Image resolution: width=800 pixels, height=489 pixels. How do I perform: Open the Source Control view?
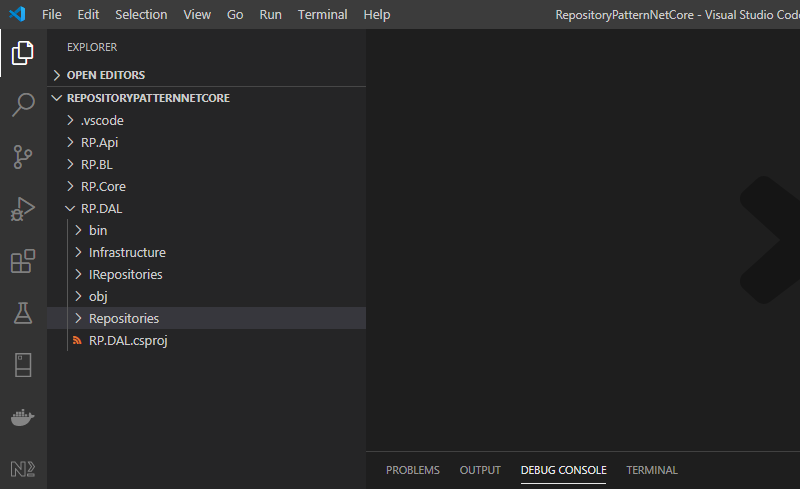pyautogui.click(x=22, y=157)
